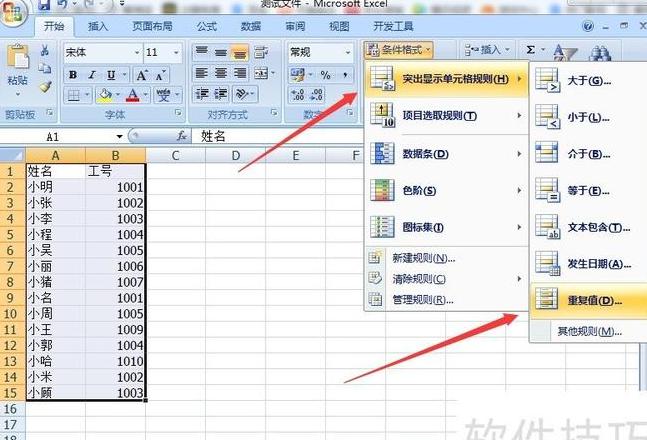Screen dimensions: 647x440
Task: Switch to the 审阅 ribbon tab
Action: (295, 26)
